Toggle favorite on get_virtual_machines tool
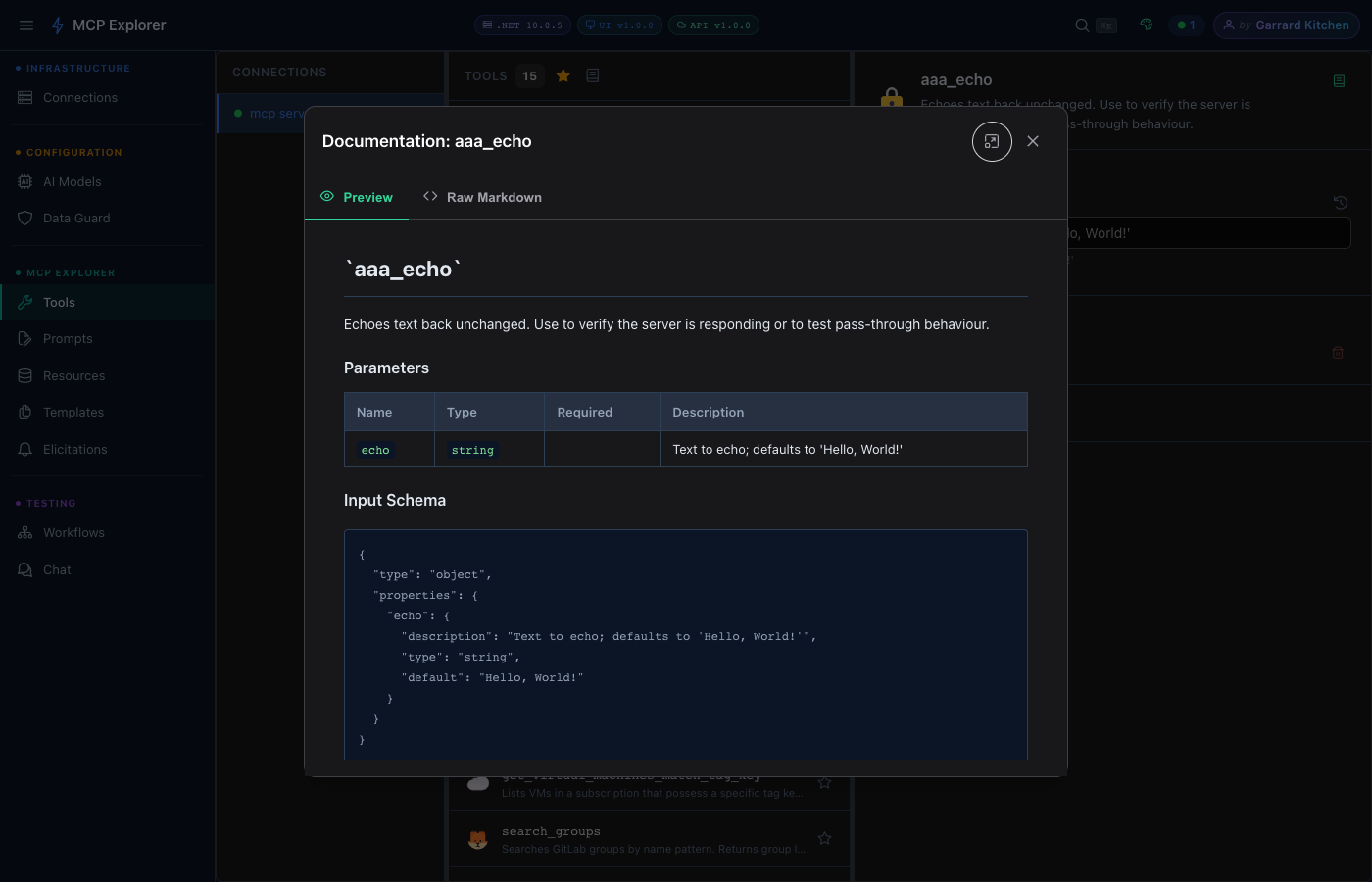The width and height of the screenshot is (1372, 882). [824, 782]
